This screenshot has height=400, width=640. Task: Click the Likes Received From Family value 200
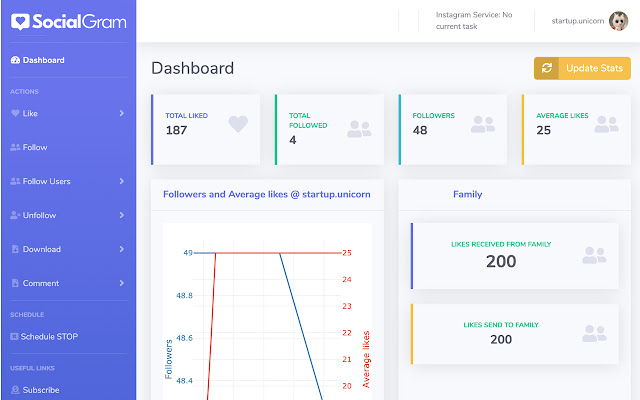click(501, 261)
